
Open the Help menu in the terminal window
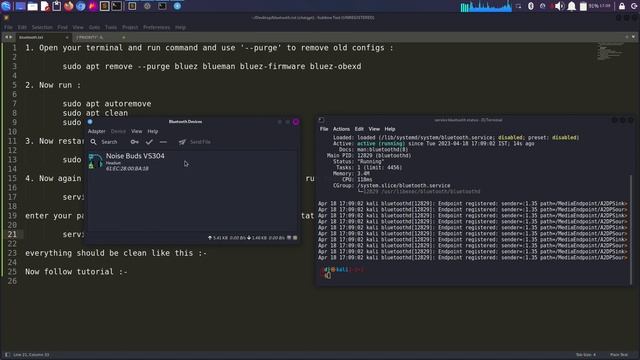pos(390,129)
